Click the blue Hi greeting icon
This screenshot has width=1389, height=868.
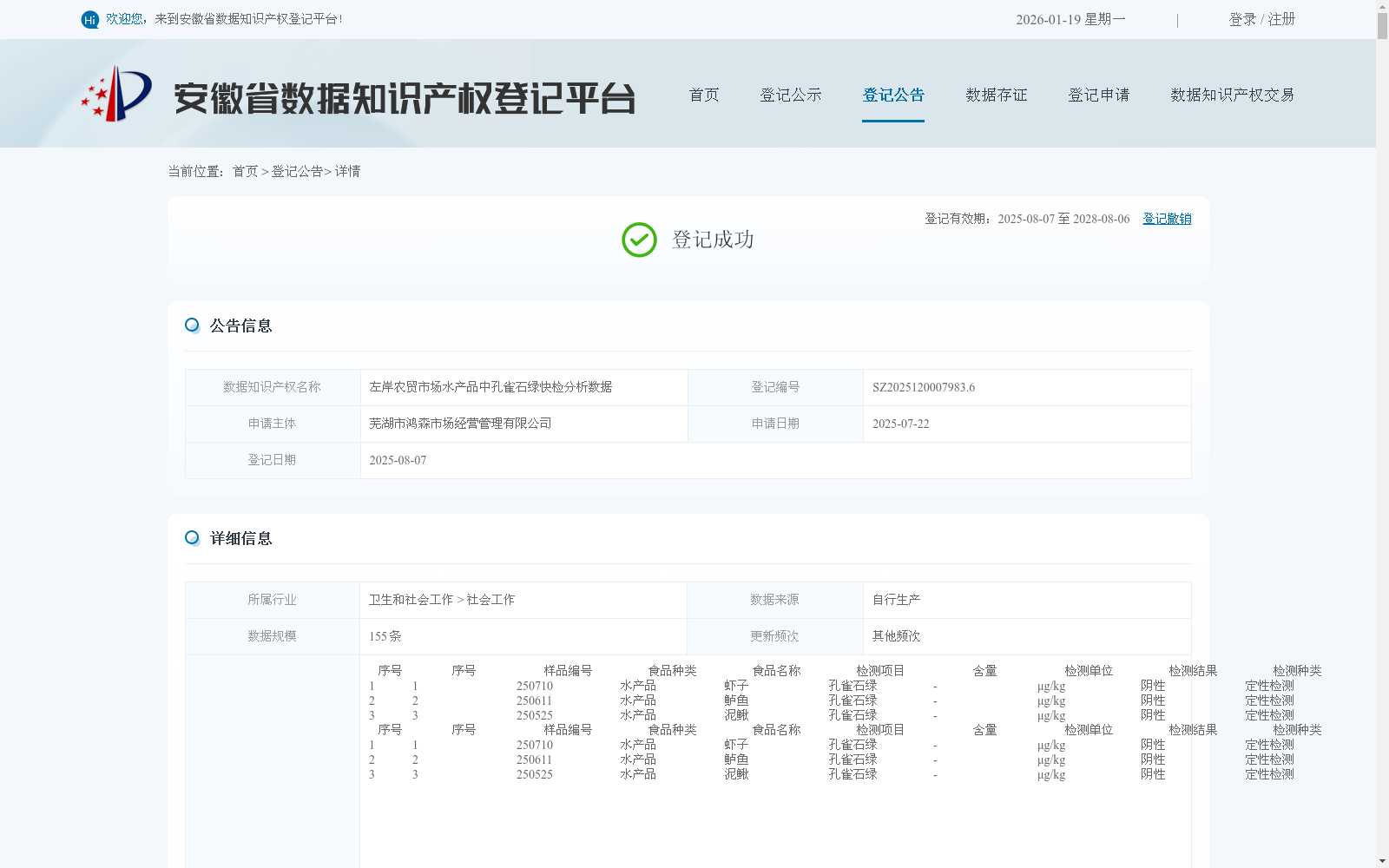tap(90, 19)
